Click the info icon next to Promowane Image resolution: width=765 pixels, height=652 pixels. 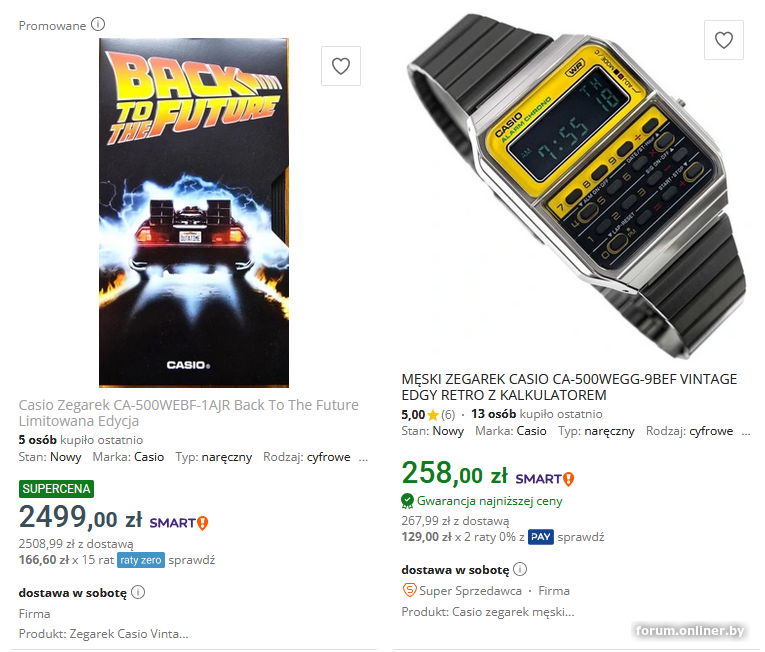pyautogui.click(x=98, y=24)
